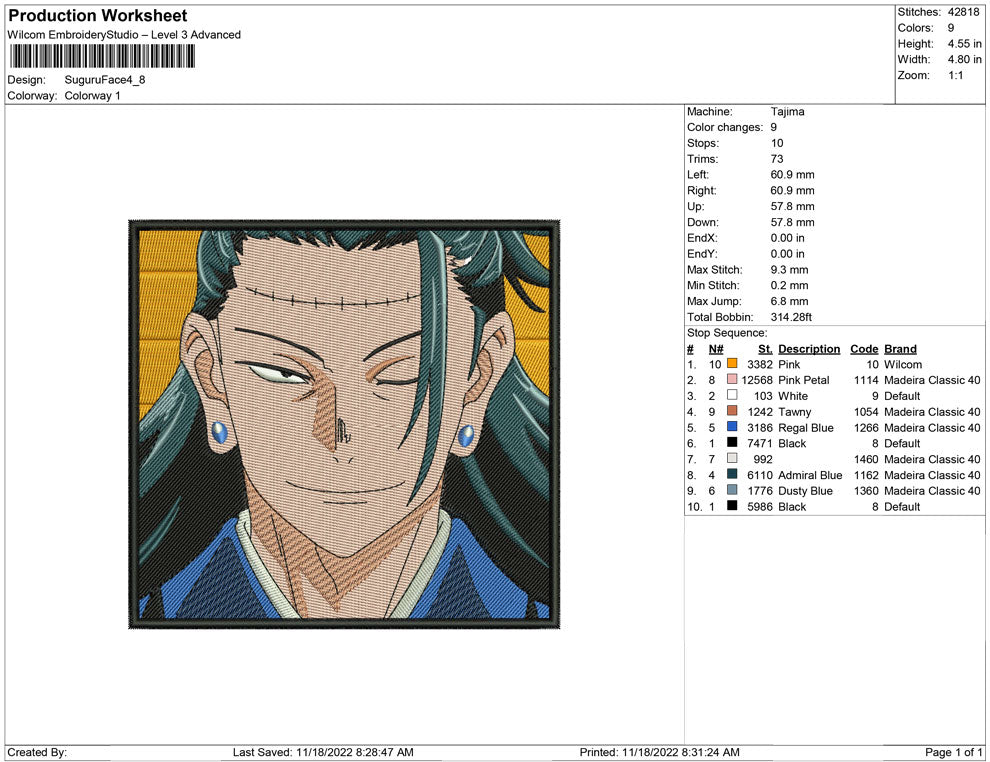
Task: Click the Max Stitch value '9.3 mm'
Action: point(789,270)
